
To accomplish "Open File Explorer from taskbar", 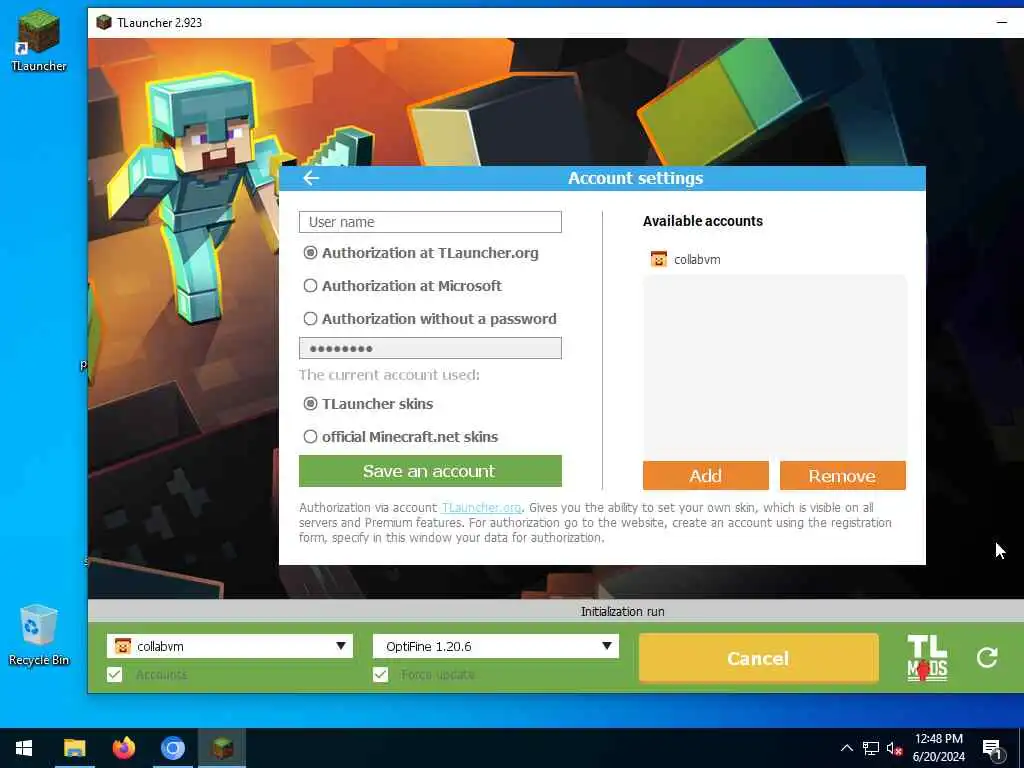I will (x=74, y=748).
